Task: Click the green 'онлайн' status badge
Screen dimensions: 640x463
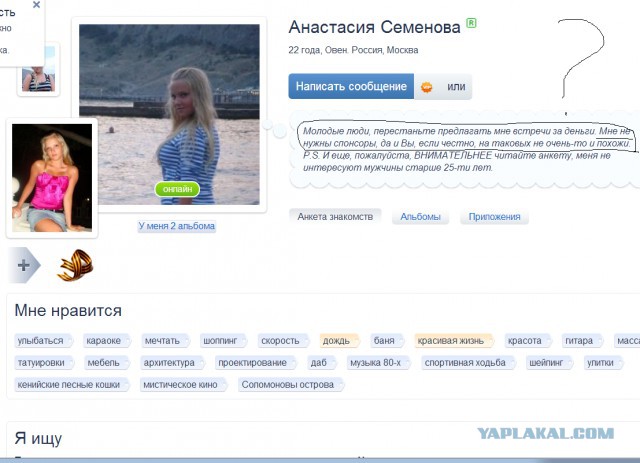Action: tap(177, 189)
